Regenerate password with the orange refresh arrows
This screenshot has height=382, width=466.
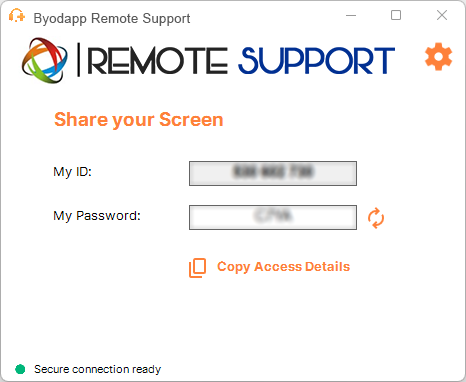click(376, 218)
